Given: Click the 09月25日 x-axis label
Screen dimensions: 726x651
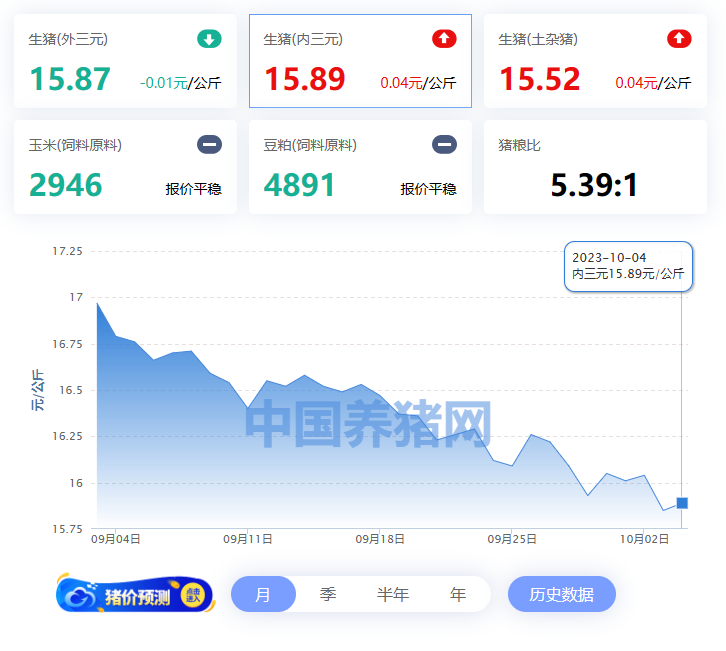Looking at the screenshot, I should 512,539.
